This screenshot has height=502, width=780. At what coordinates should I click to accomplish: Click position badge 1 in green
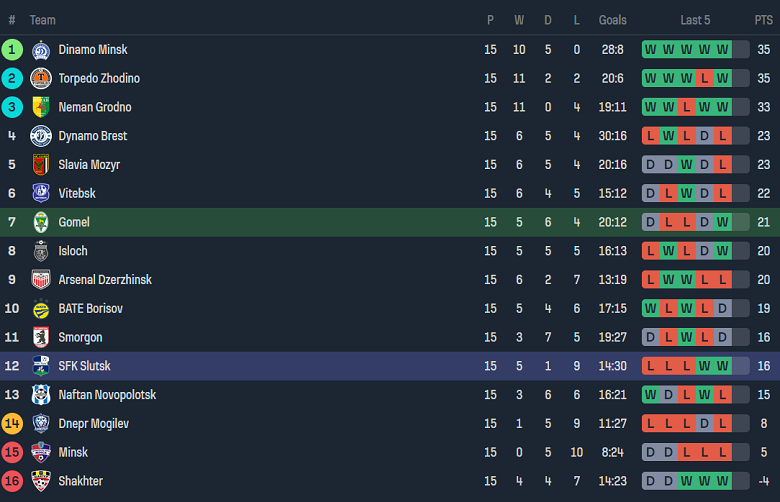pos(12,50)
